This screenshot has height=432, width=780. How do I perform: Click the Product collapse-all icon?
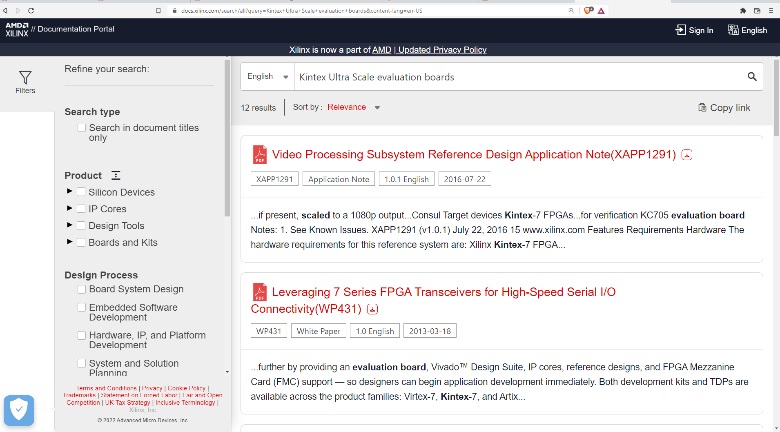tap(115, 175)
